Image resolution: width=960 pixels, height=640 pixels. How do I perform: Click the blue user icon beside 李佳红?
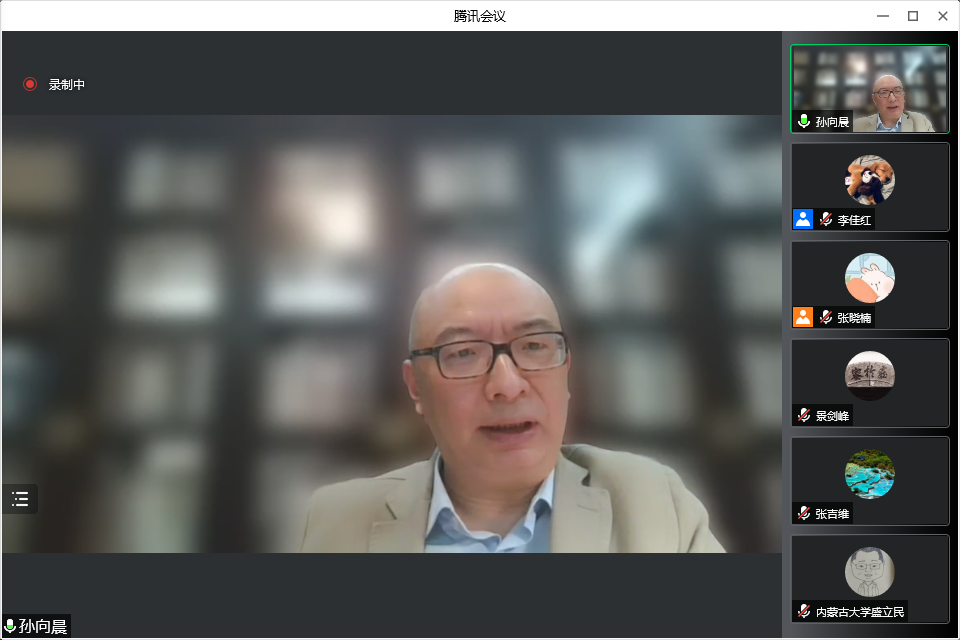pos(803,219)
